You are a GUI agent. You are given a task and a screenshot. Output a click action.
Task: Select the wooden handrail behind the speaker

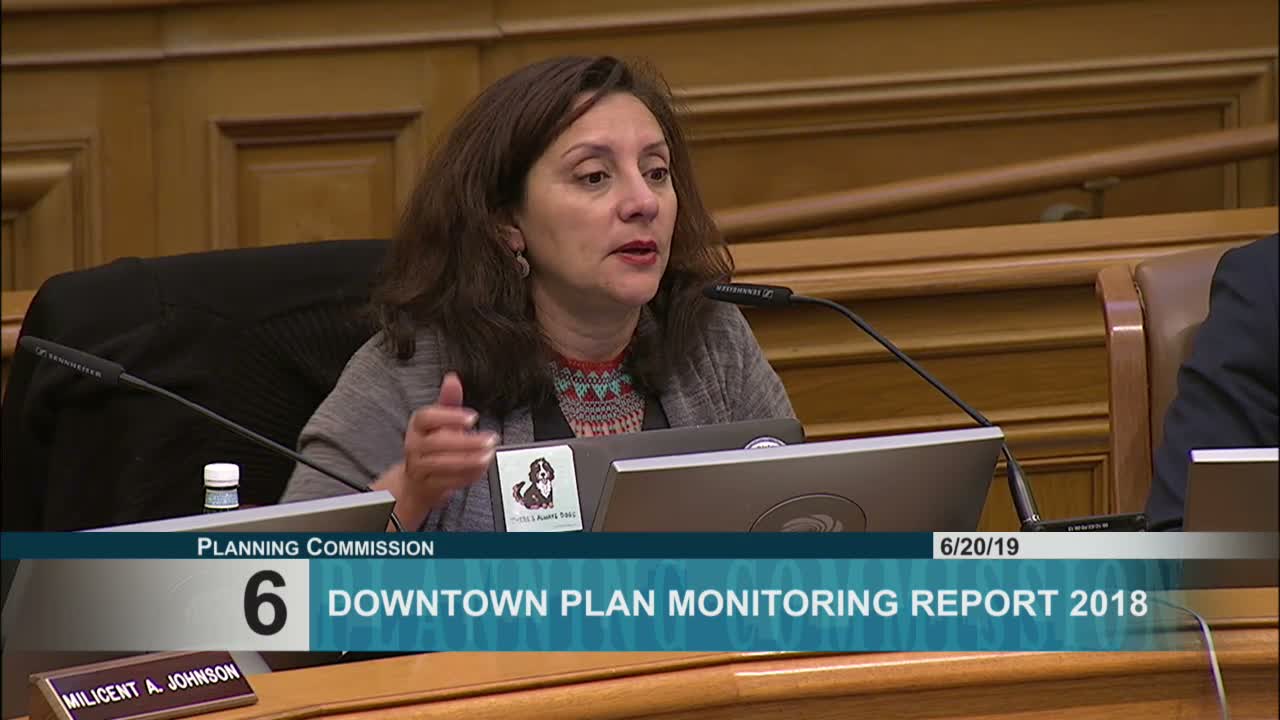(x=995, y=183)
